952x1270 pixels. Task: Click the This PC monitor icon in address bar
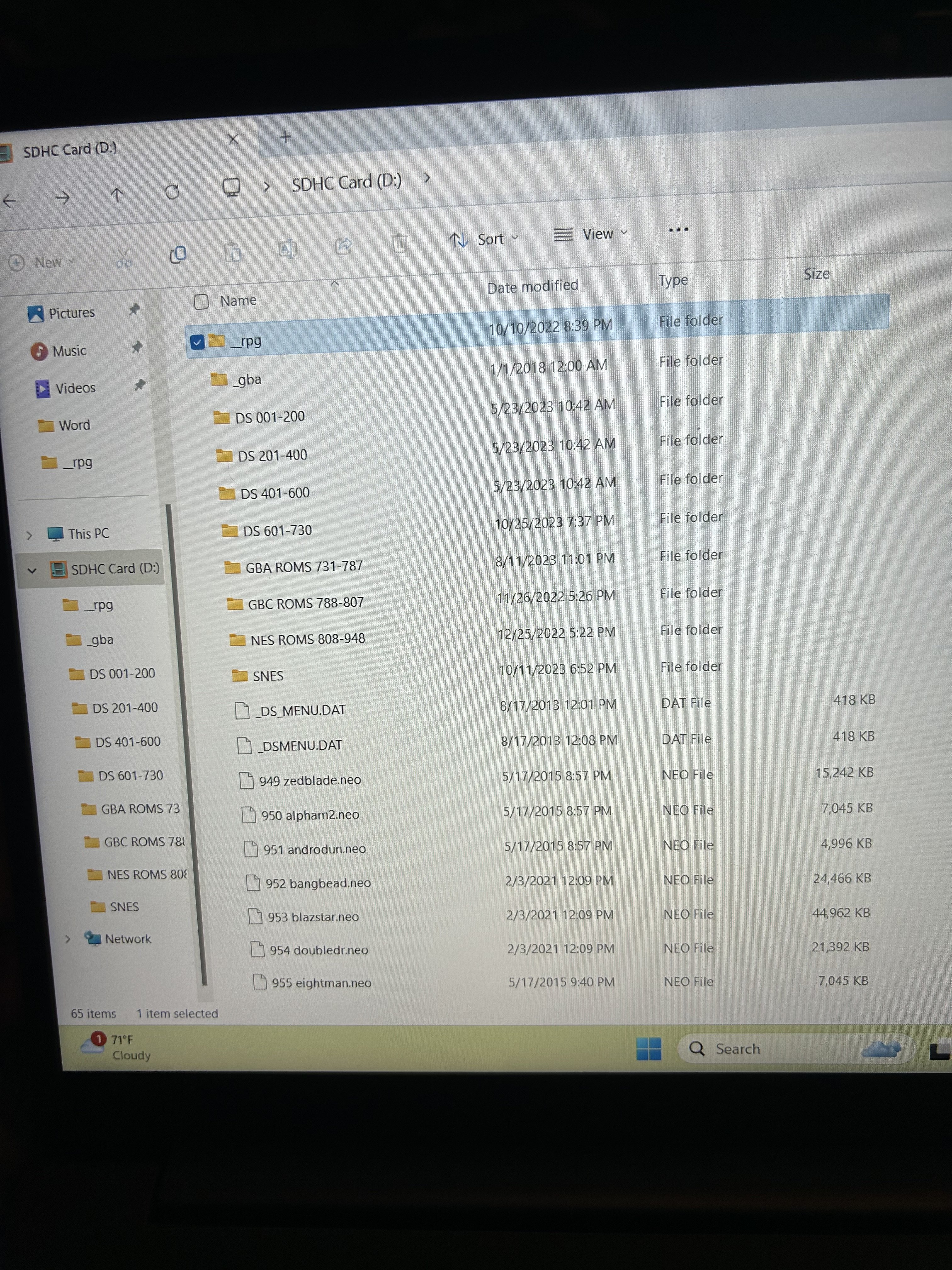tap(231, 187)
